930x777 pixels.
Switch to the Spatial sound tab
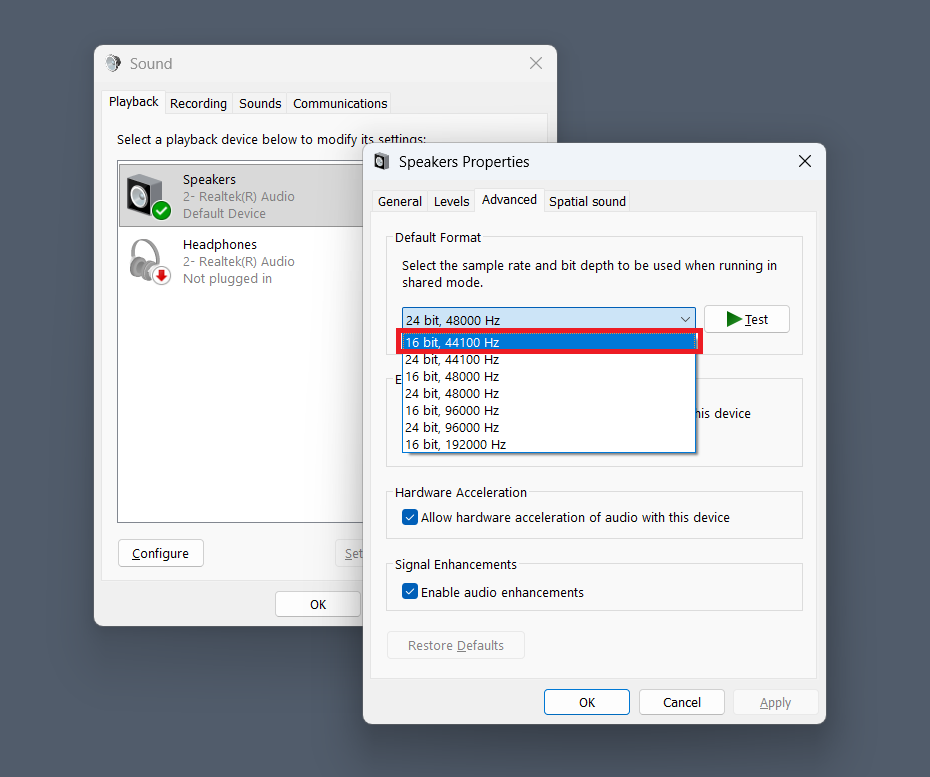(x=587, y=201)
